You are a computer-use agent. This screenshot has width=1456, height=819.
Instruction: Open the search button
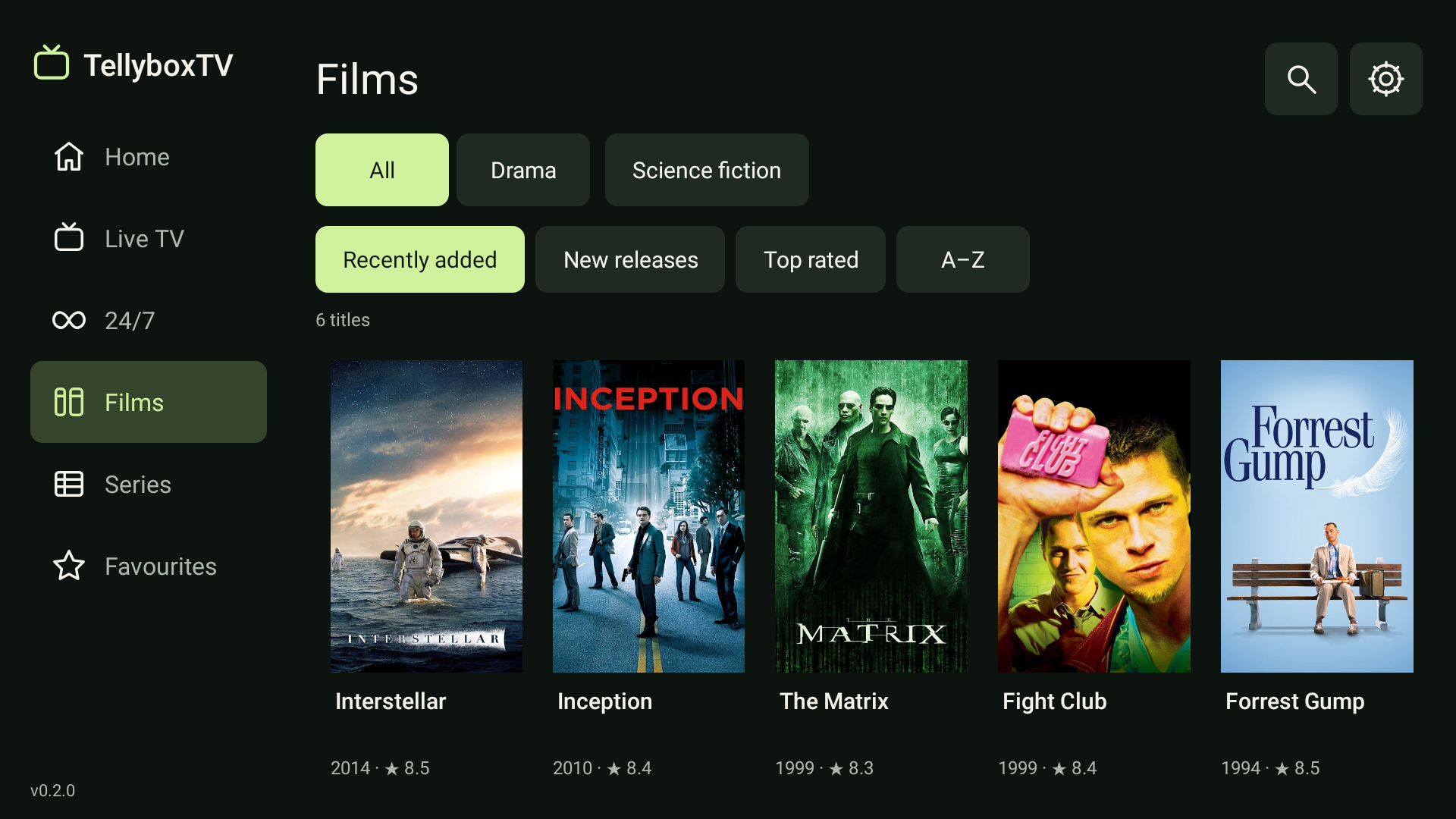coord(1301,79)
